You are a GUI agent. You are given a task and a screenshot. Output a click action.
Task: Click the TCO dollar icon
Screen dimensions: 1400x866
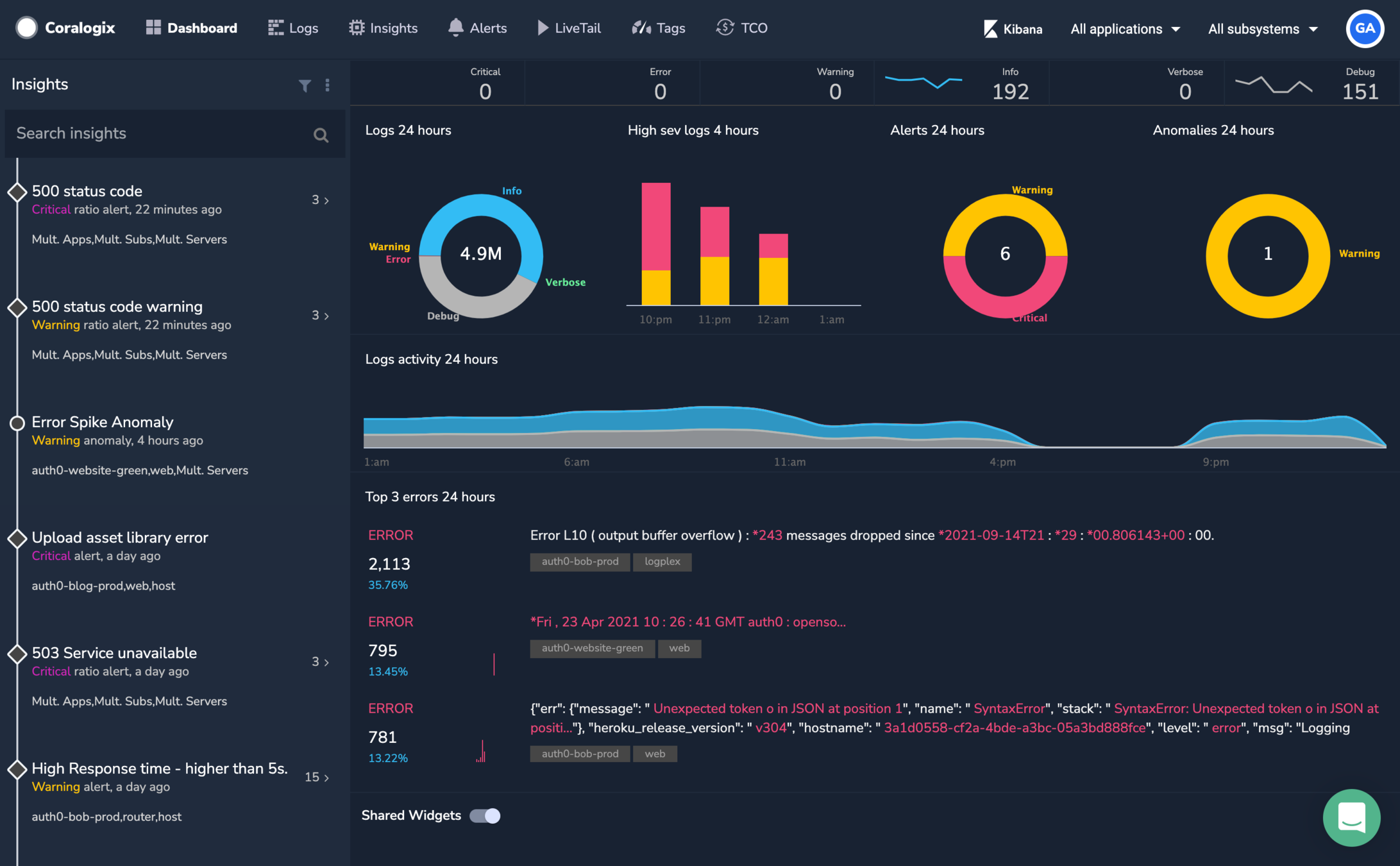(x=725, y=28)
